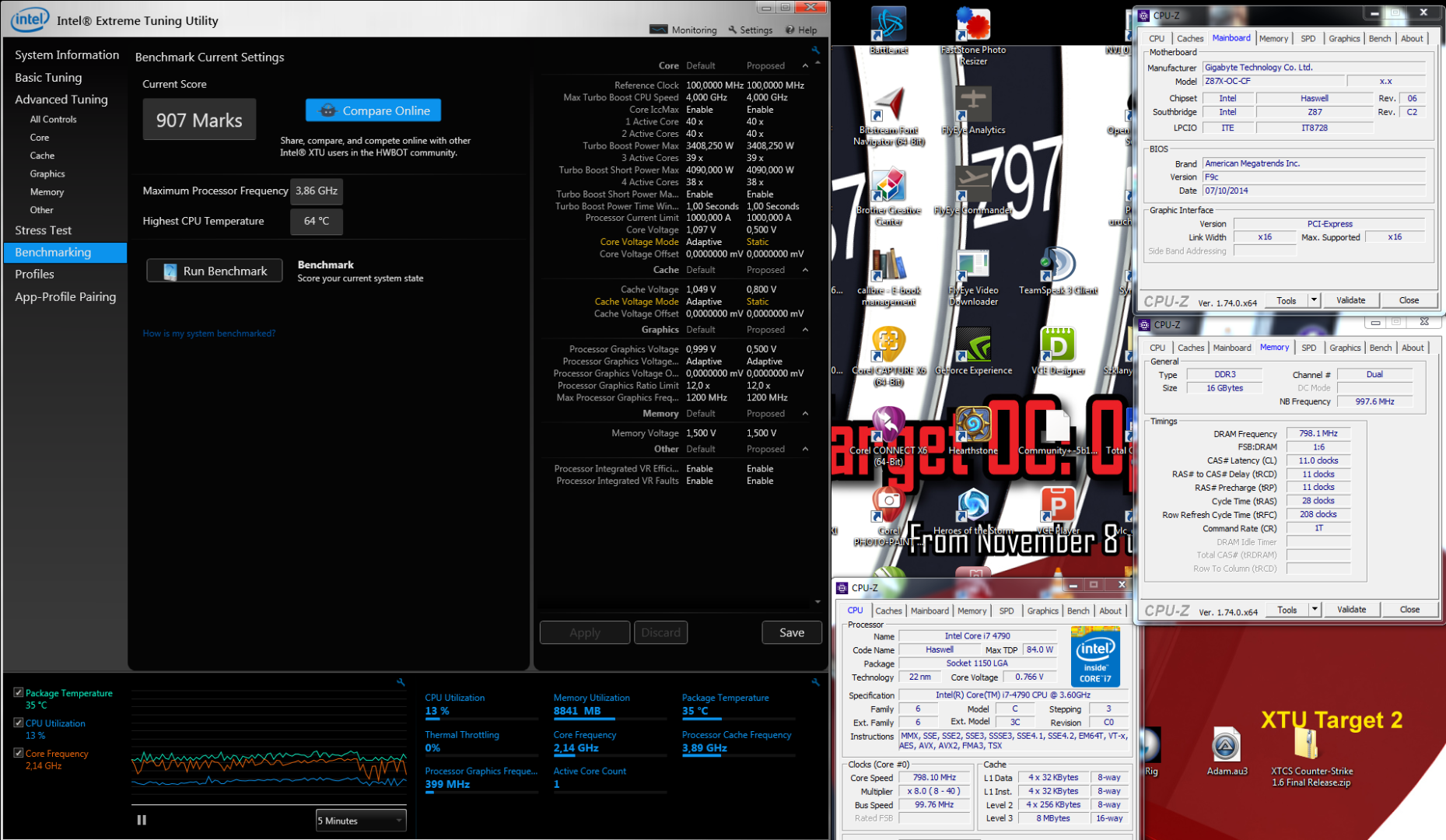The width and height of the screenshot is (1446, 840).
Task: Collapse the Other settings section
Action: (x=805, y=449)
